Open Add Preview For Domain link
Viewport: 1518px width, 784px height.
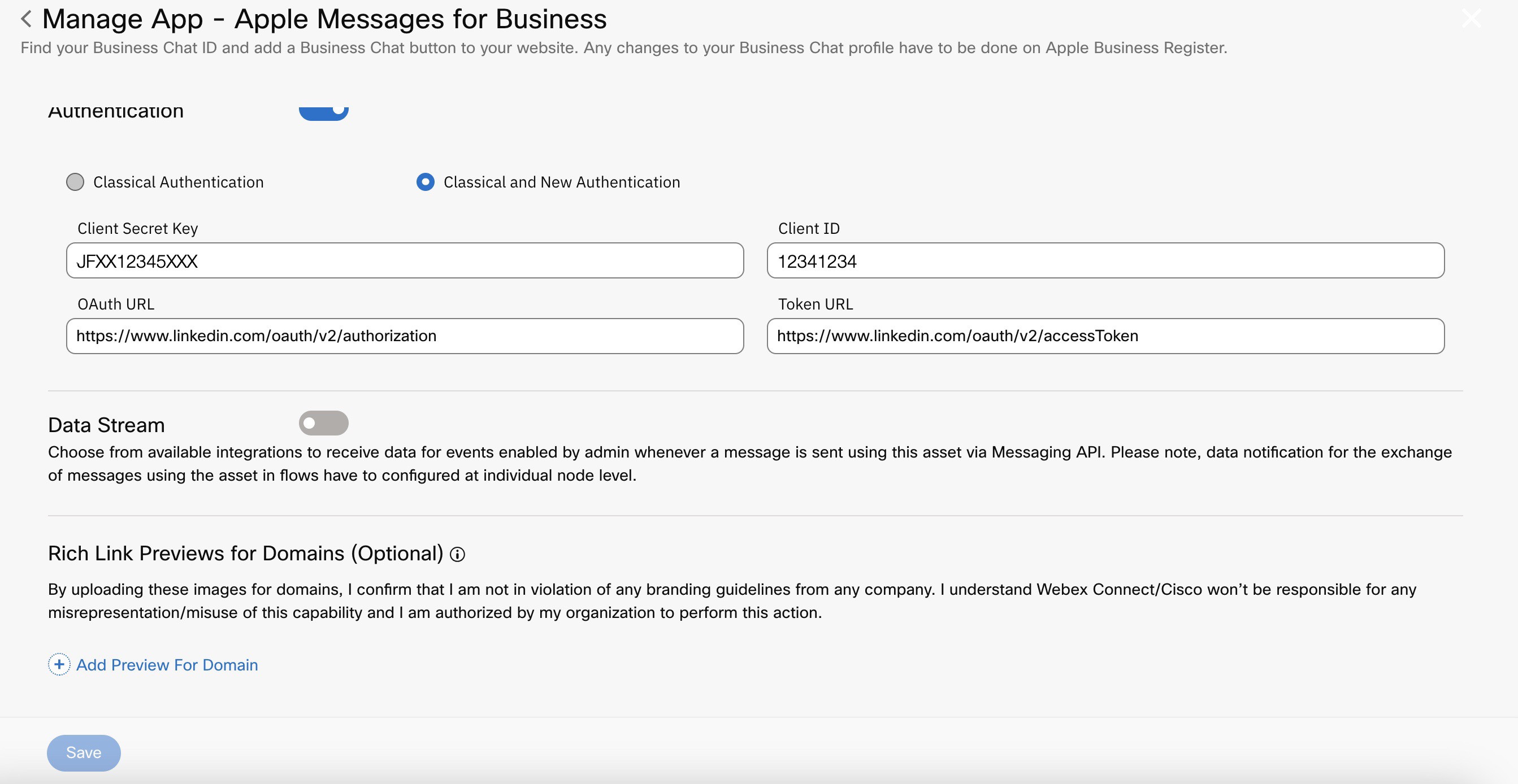(167, 665)
